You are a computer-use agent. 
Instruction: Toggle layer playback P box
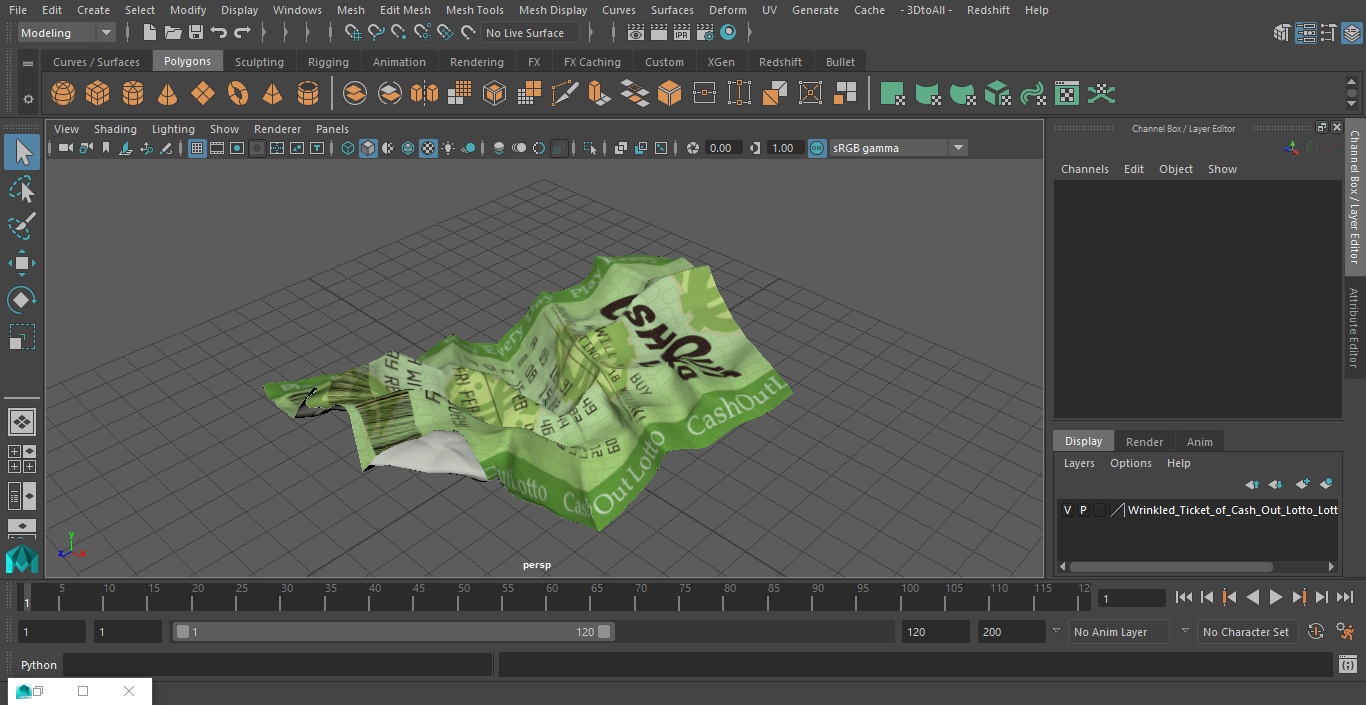[x=1083, y=510]
